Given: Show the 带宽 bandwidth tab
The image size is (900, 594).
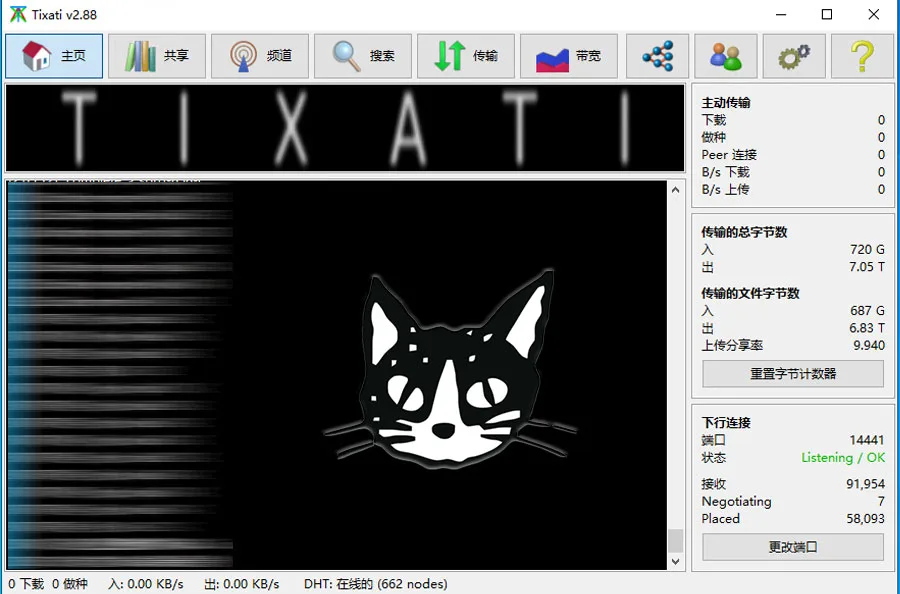Looking at the screenshot, I should coord(569,56).
